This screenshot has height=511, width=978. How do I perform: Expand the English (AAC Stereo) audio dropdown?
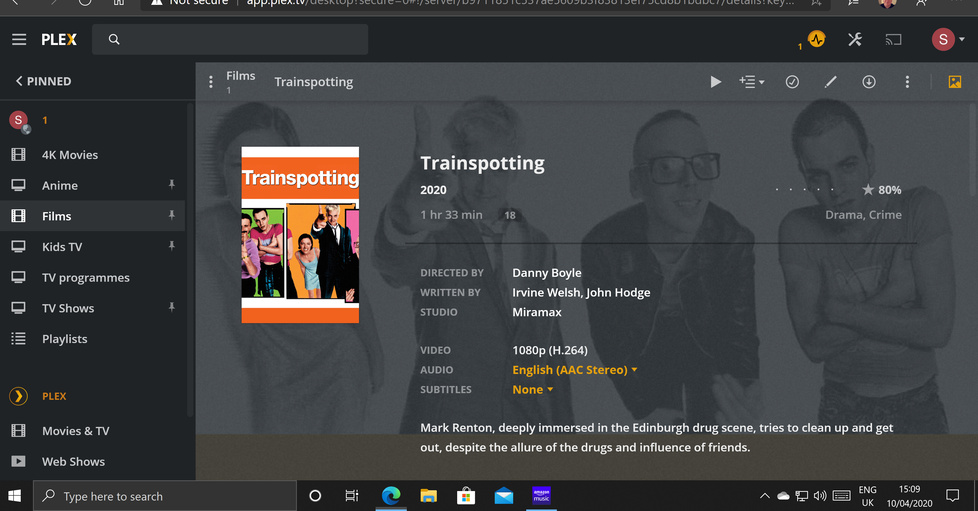574,369
